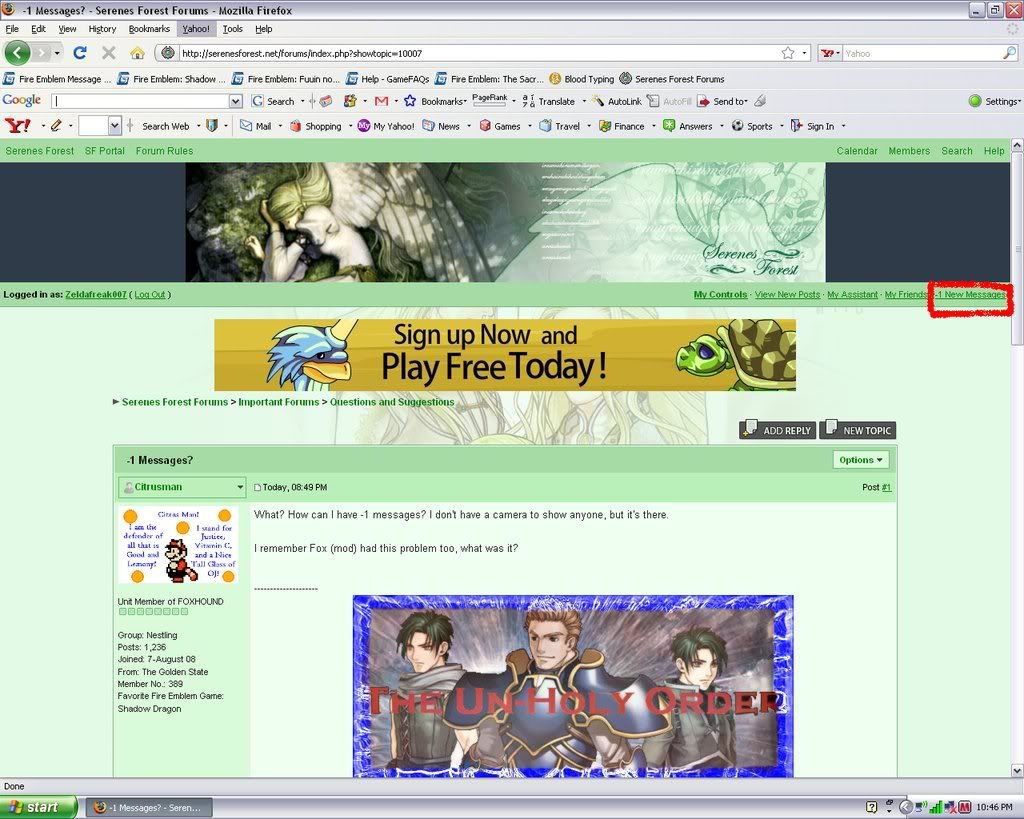The image size is (1024, 819).
Task: Open the 1 New Messages link
Action: 969,294
